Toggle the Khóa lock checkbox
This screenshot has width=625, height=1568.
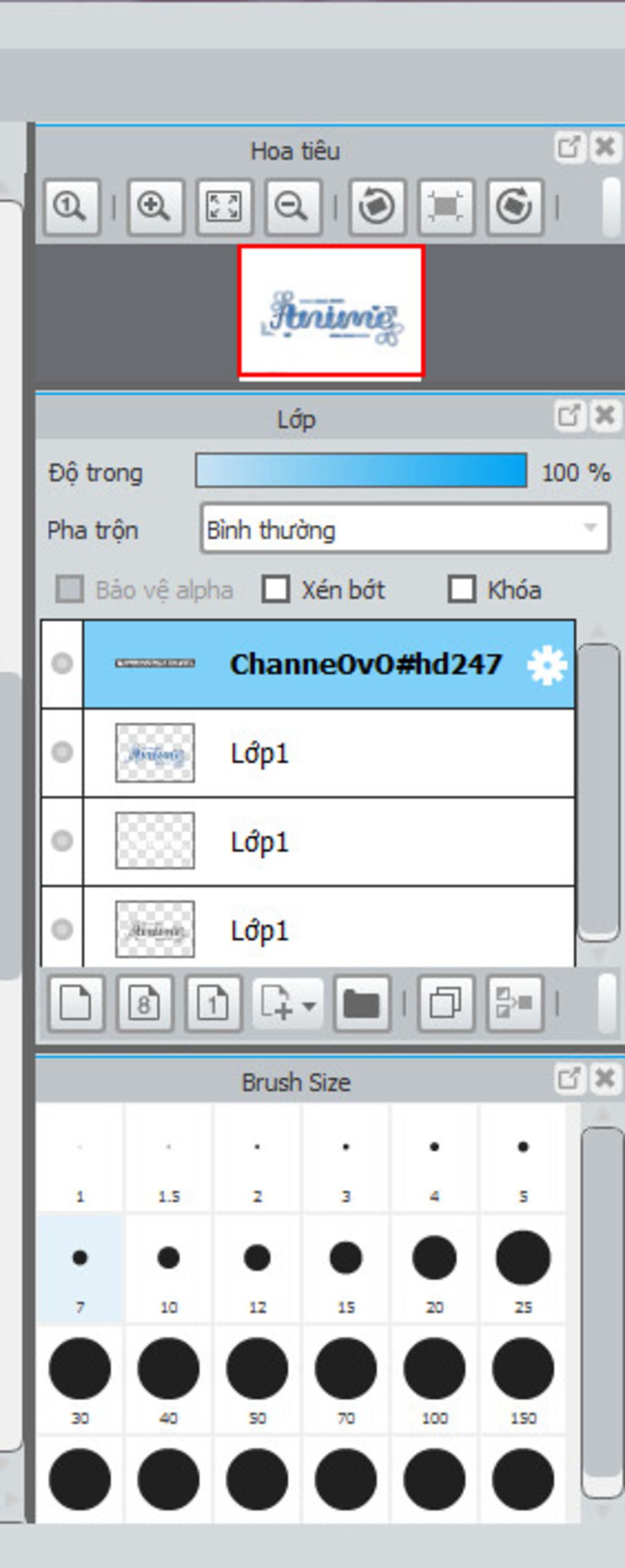461,589
